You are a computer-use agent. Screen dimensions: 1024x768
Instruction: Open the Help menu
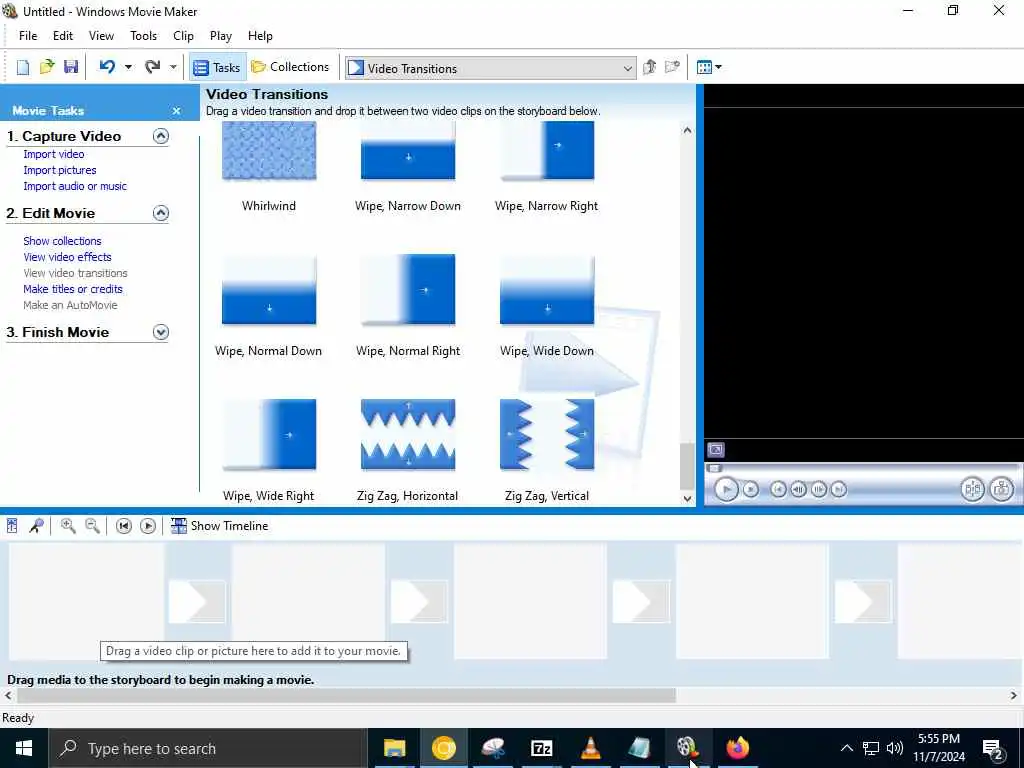[261, 36]
